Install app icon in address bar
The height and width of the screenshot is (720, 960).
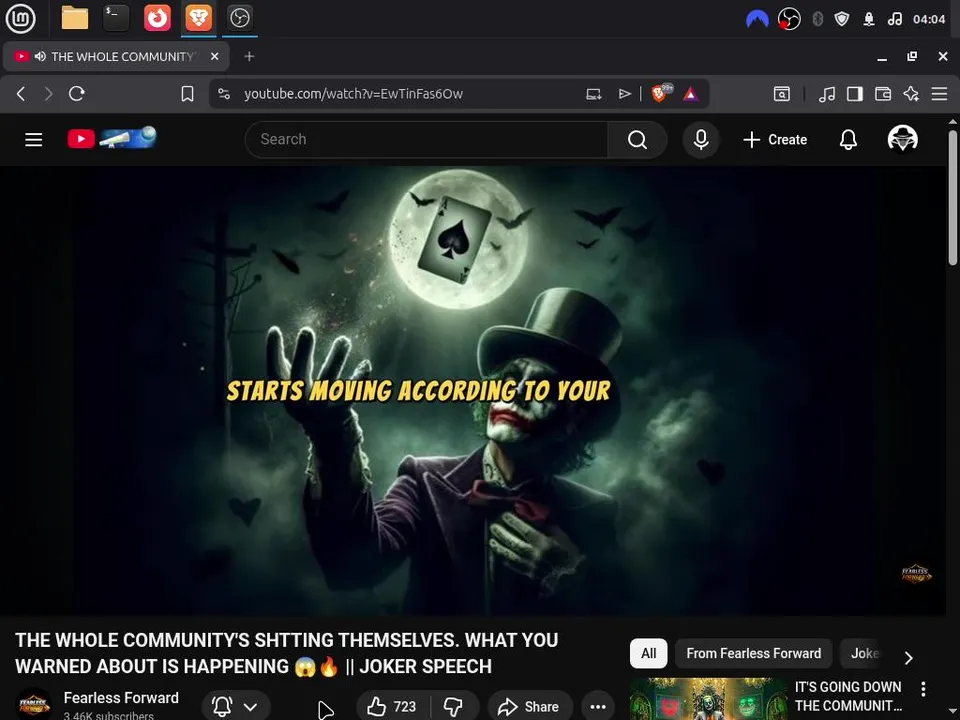(x=594, y=94)
